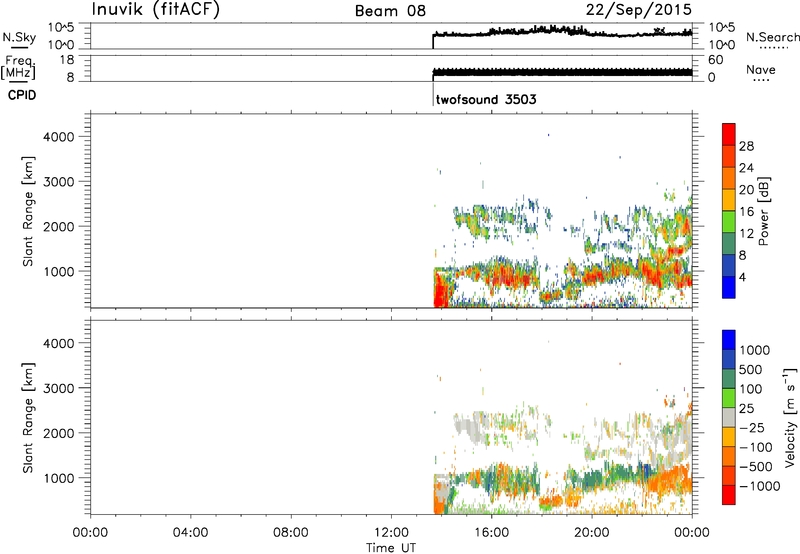Click '2000' tick on velocity panel axis

58,433
